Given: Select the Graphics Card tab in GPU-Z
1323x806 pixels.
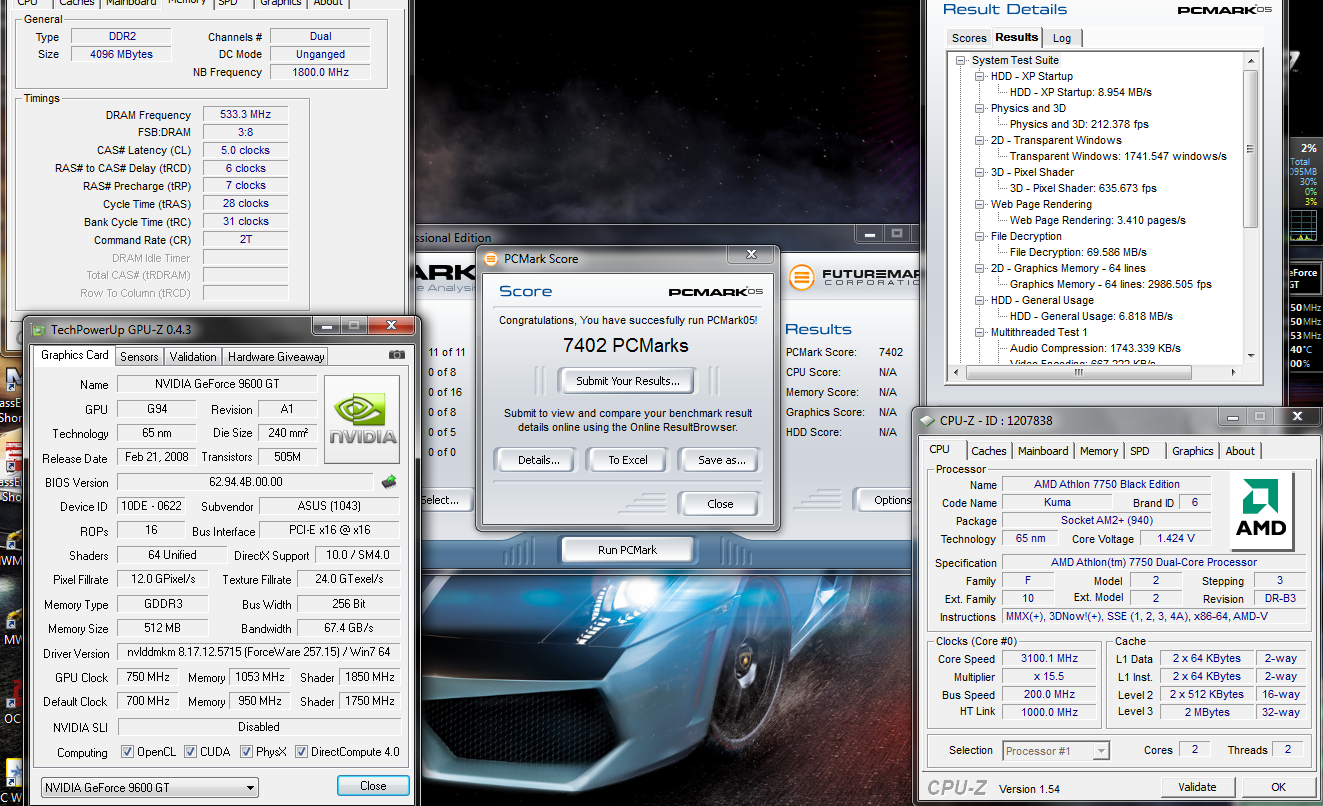Looking at the screenshot, I should [75, 355].
